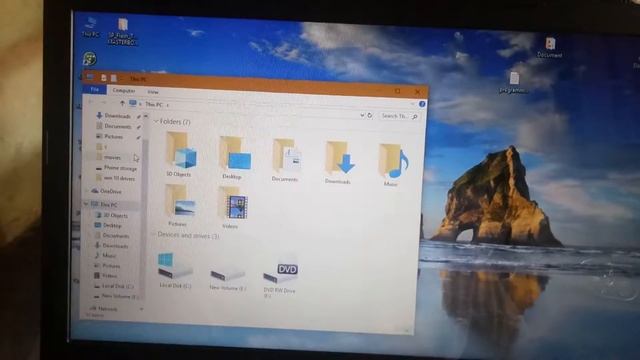This screenshot has height=360, width=640.
Task: Click the search magnifier icon
Action: click(x=415, y=117)
